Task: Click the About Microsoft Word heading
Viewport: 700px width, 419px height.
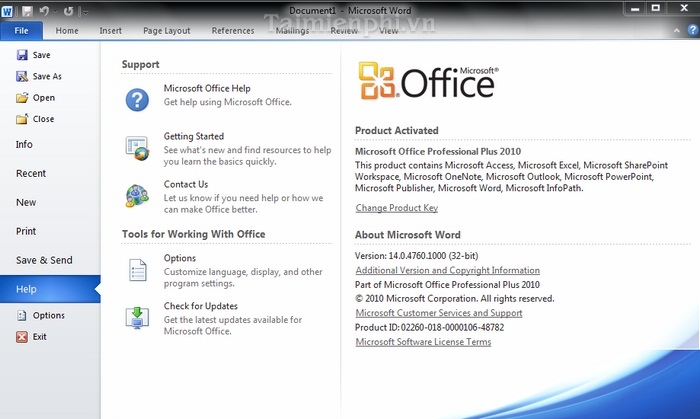Action: click(x=408, y=235)
